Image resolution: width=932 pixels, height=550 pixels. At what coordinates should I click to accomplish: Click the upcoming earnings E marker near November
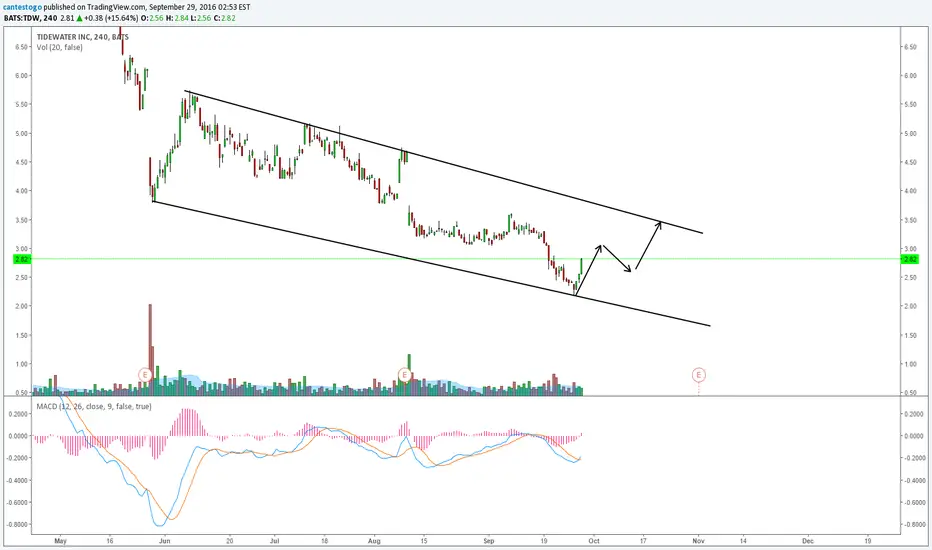coord(698,375)
